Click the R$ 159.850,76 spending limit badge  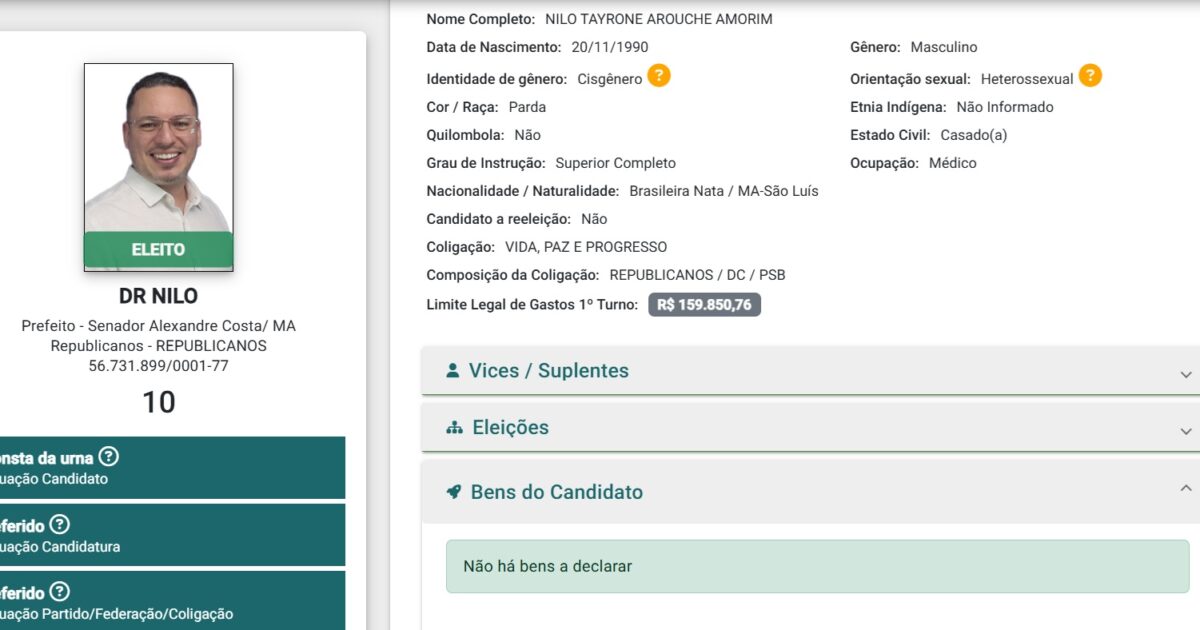click(x=704, y=305)
